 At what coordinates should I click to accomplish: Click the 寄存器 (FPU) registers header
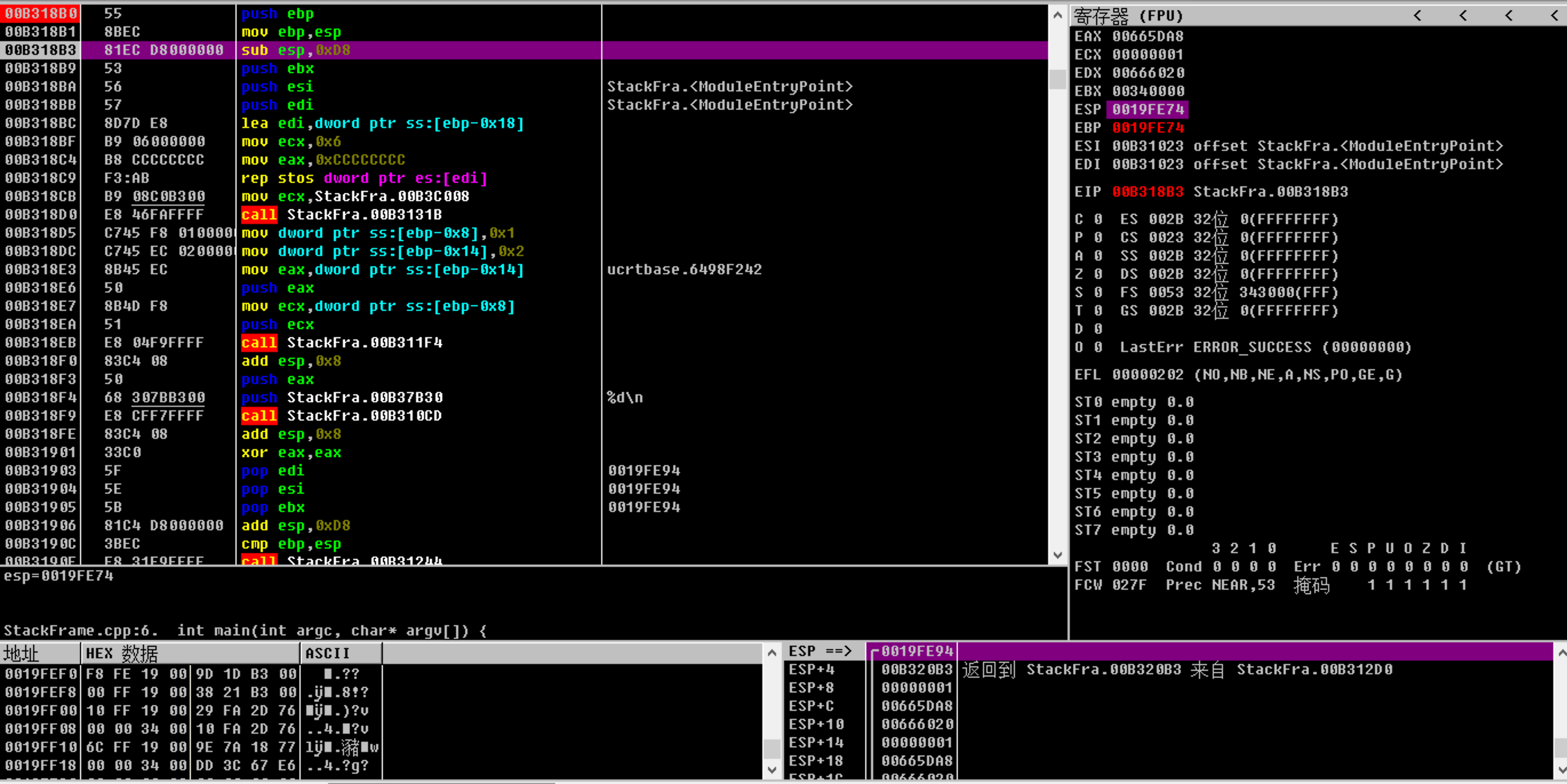pyautogui.click(x=1129, y=15)
